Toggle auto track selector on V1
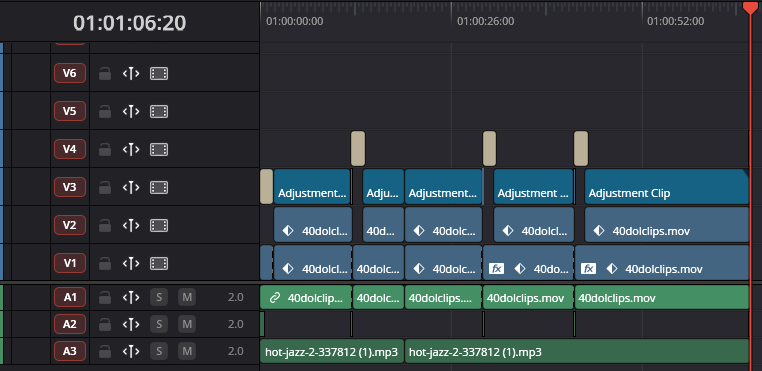The image size is (762, 371). 131,264
